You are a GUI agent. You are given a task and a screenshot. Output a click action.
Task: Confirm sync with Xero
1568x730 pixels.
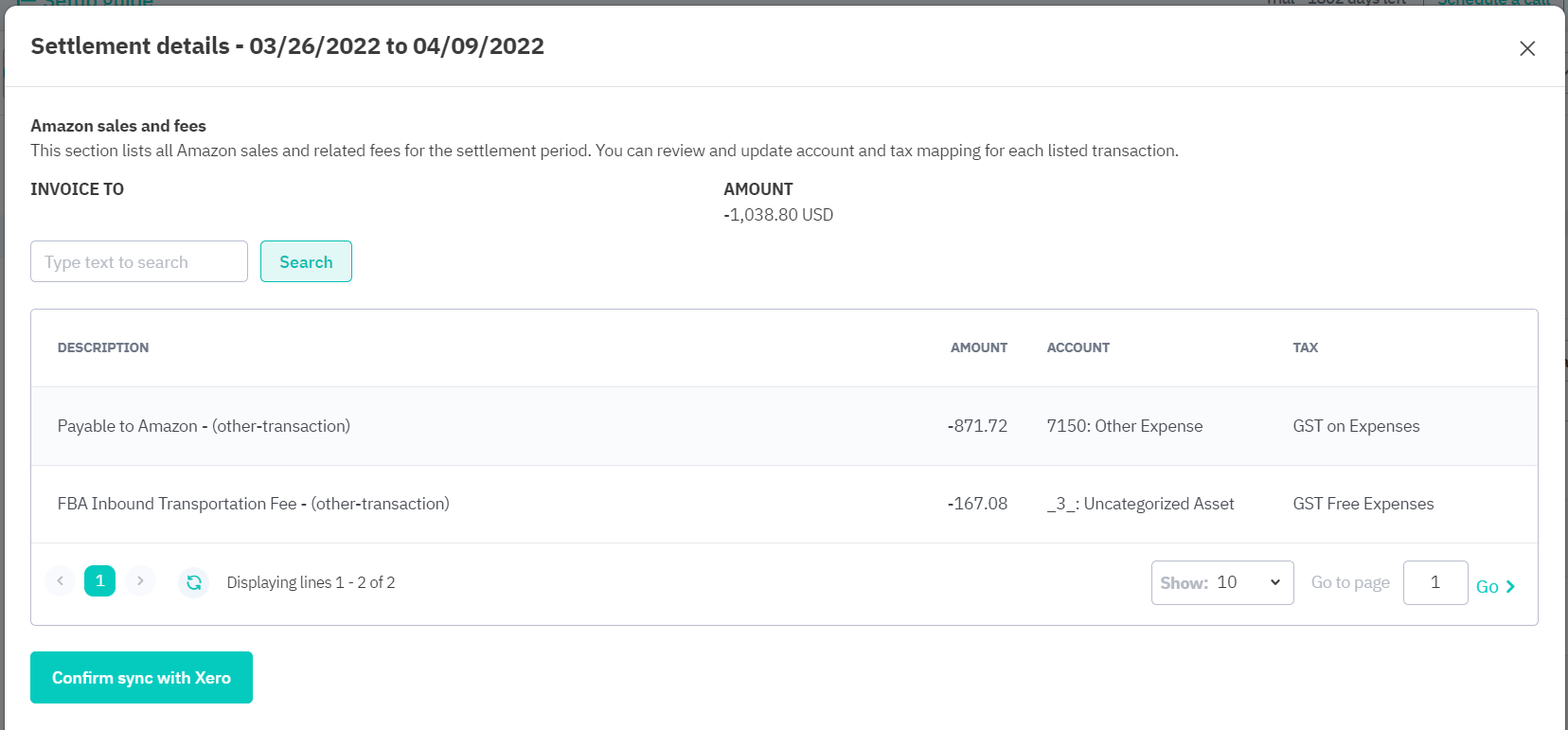click(141, 678)
